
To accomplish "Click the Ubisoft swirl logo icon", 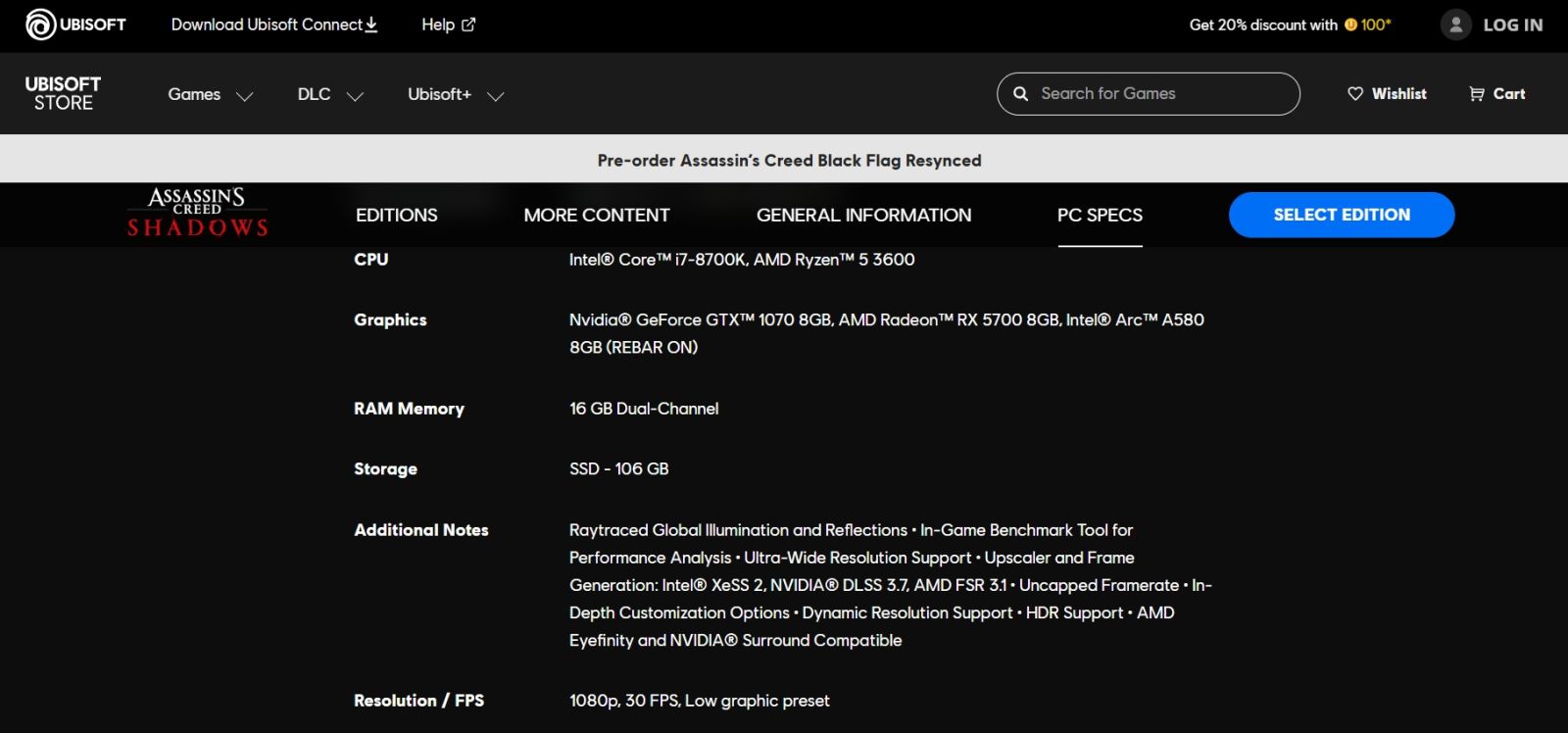I will (x=41, y=24).
